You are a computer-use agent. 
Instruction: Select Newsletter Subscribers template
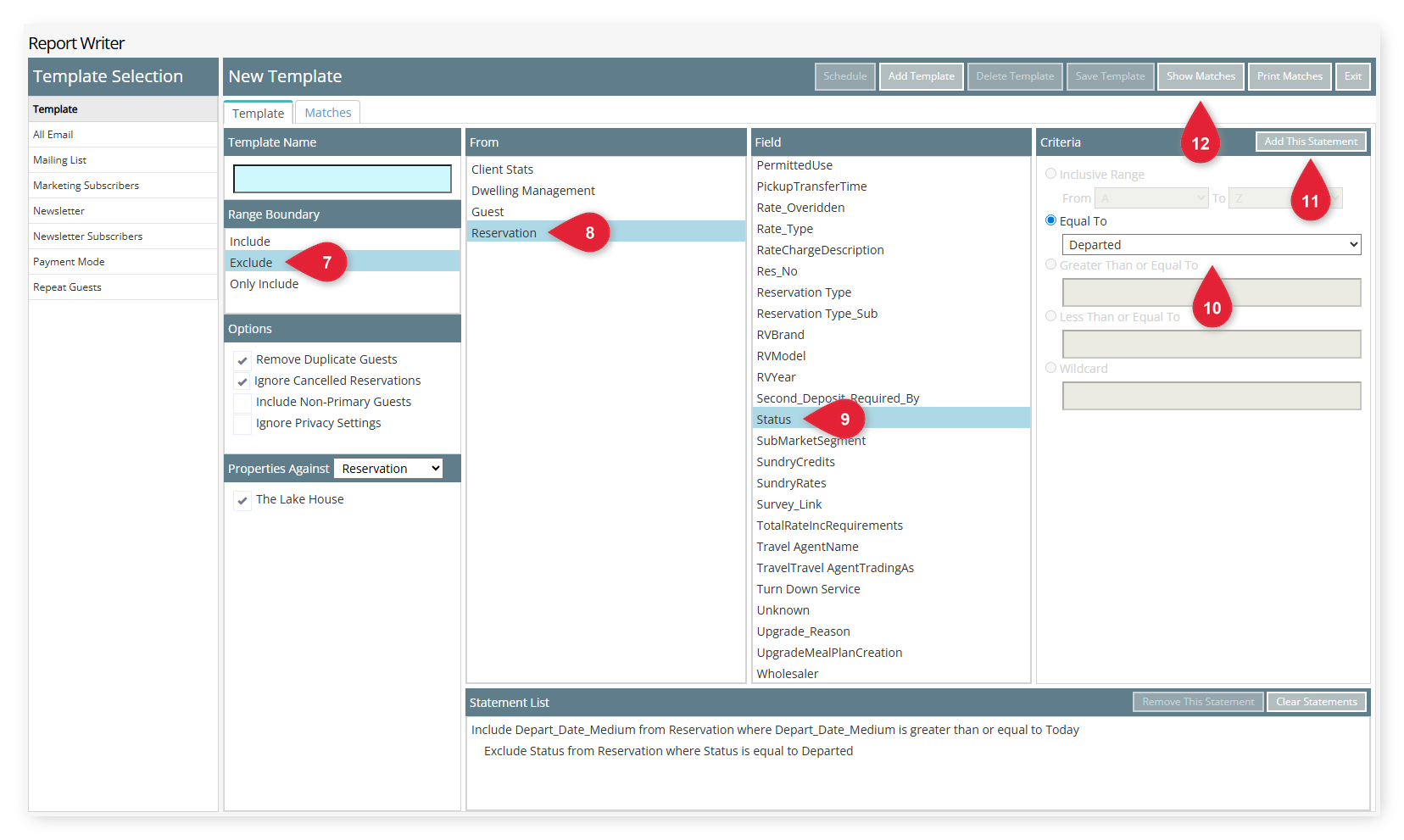tap(123, 236)
